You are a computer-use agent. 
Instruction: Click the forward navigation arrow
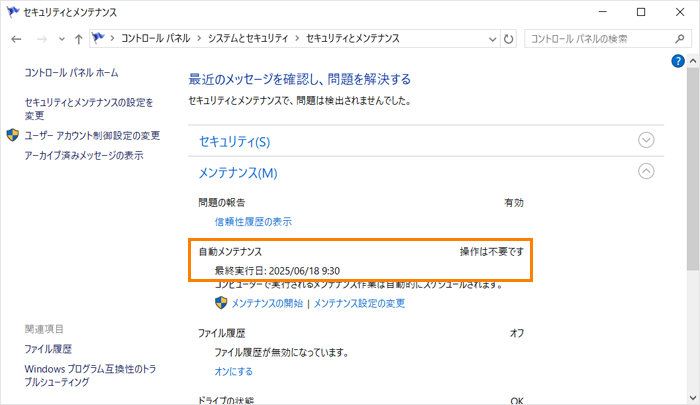pyautogui.click(x=42, y=39)
